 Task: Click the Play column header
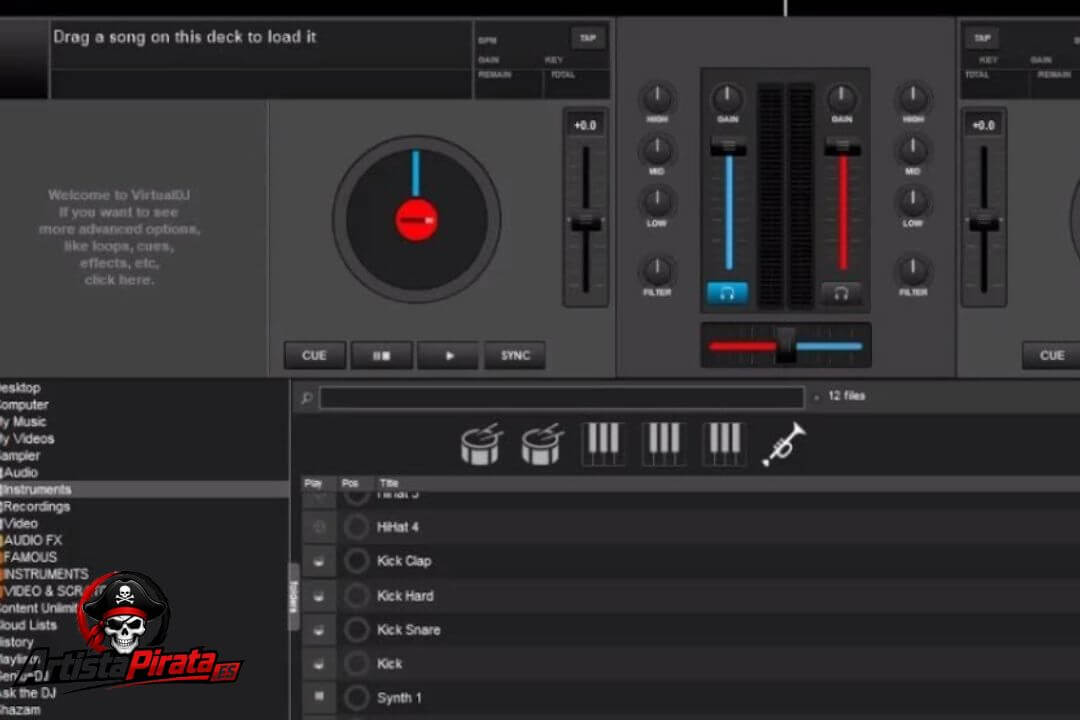pyautogui.click(x=313, y=483)
